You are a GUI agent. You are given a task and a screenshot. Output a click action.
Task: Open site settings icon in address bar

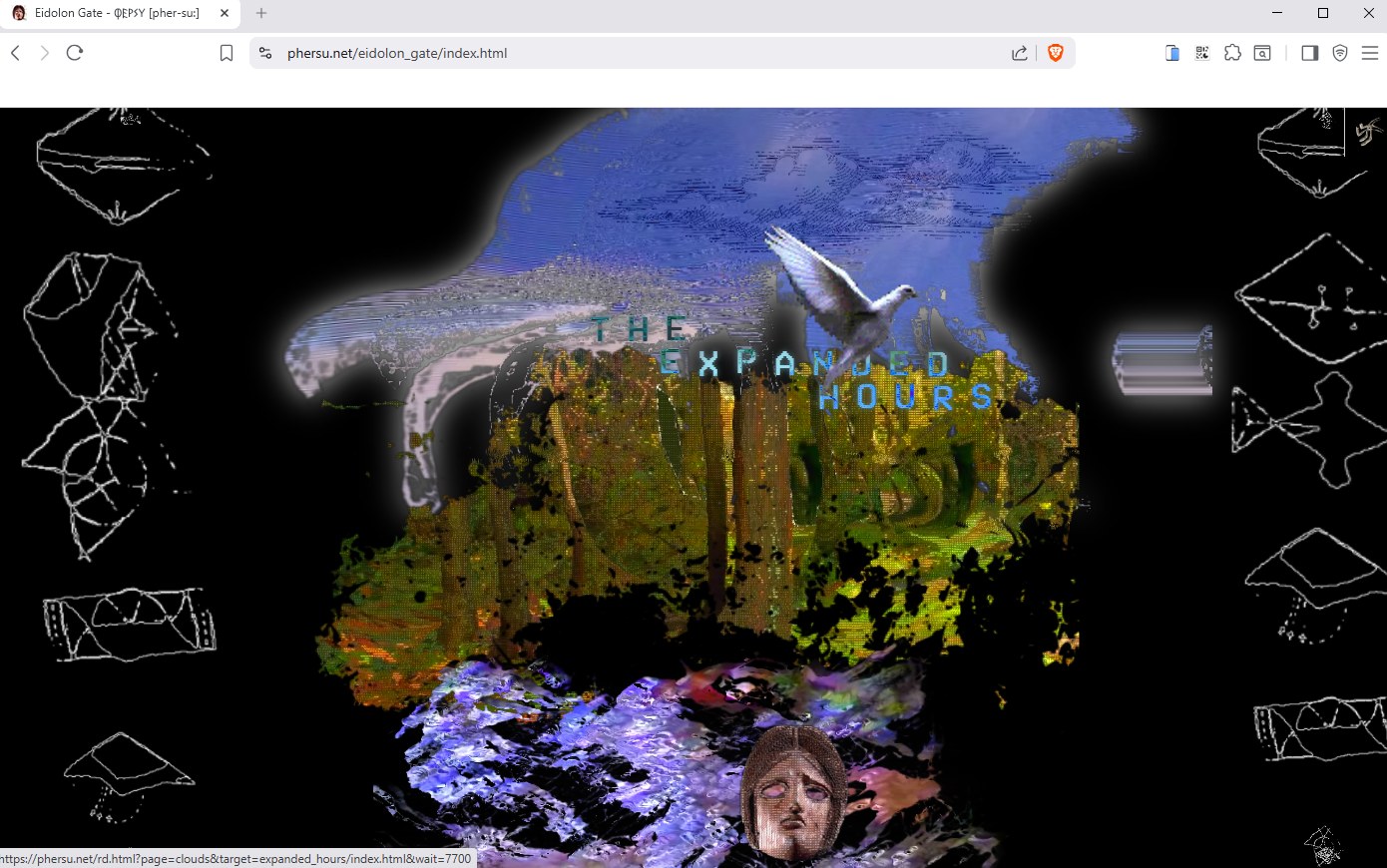pyautogui.click(x=265, y=53)
